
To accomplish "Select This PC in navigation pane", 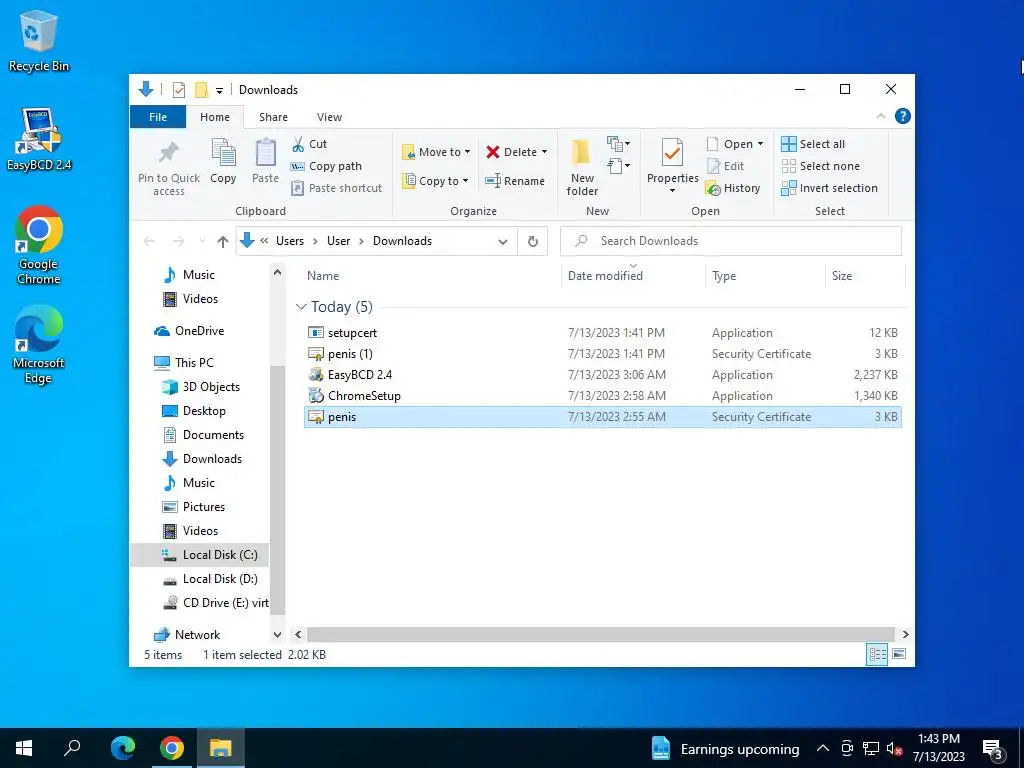I will [193, 362].
